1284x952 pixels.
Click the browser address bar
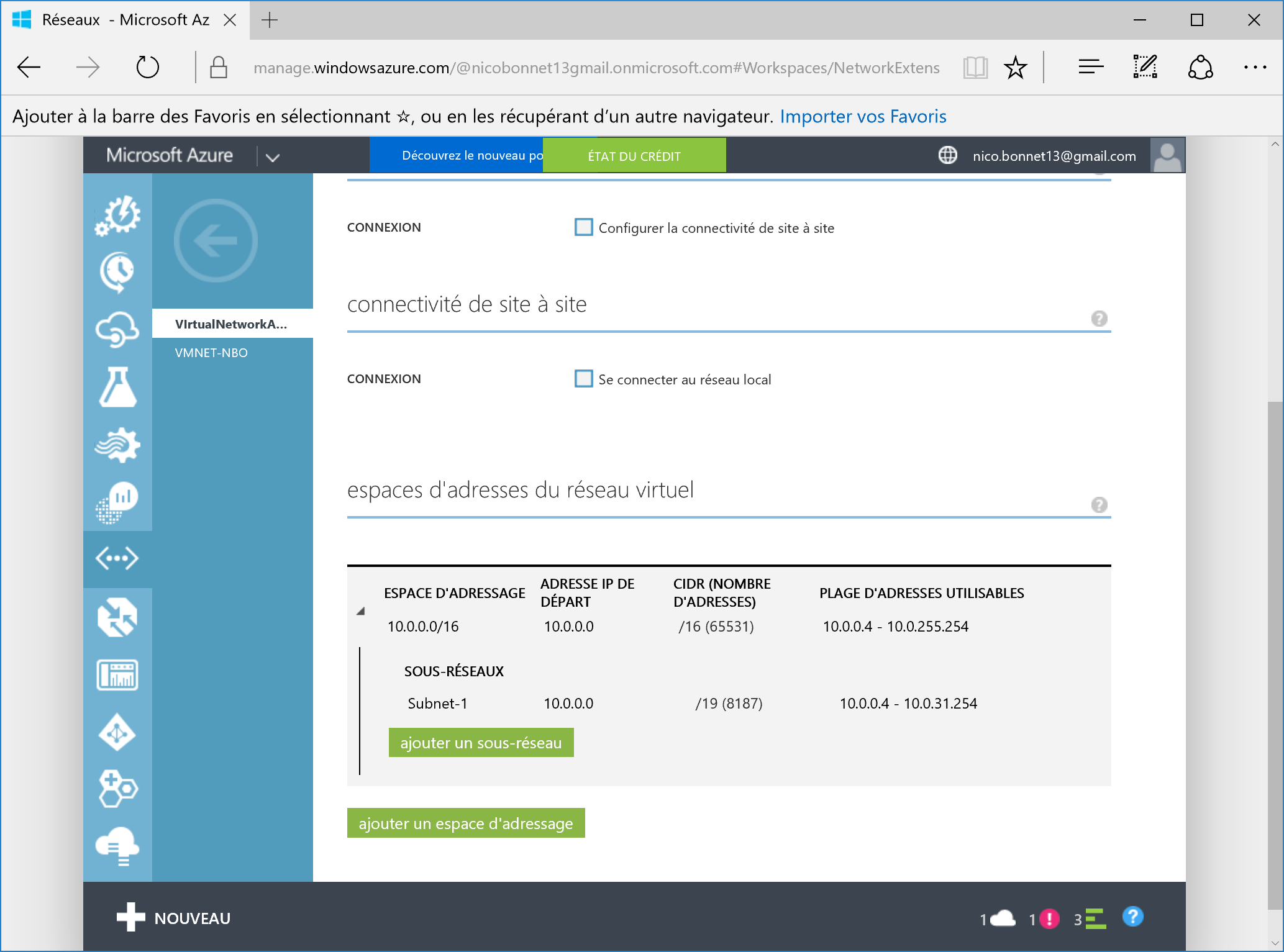click(x=595, y=68)
